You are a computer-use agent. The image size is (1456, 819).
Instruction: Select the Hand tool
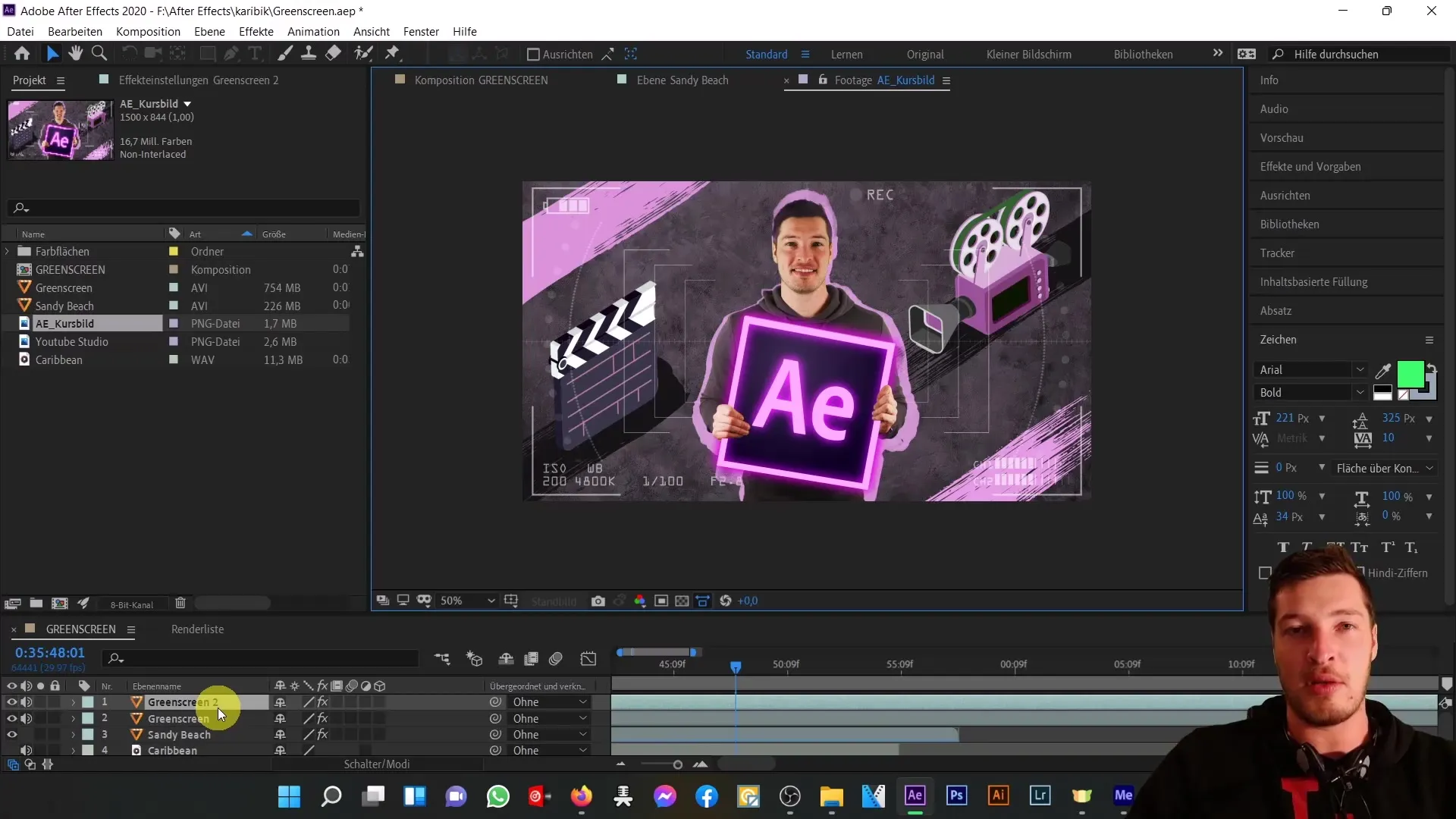[75, 54]
